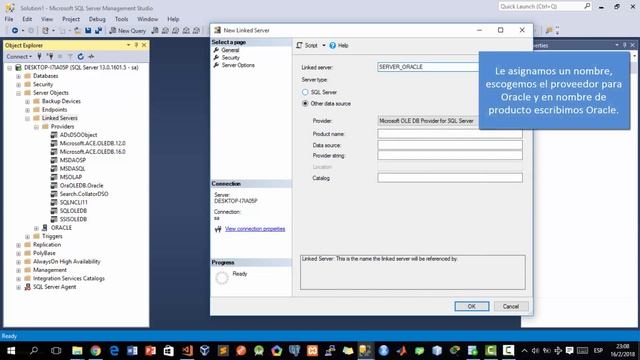Collapse the DESKTOP server node
This screenshot has height=360, width=640.
9,68
